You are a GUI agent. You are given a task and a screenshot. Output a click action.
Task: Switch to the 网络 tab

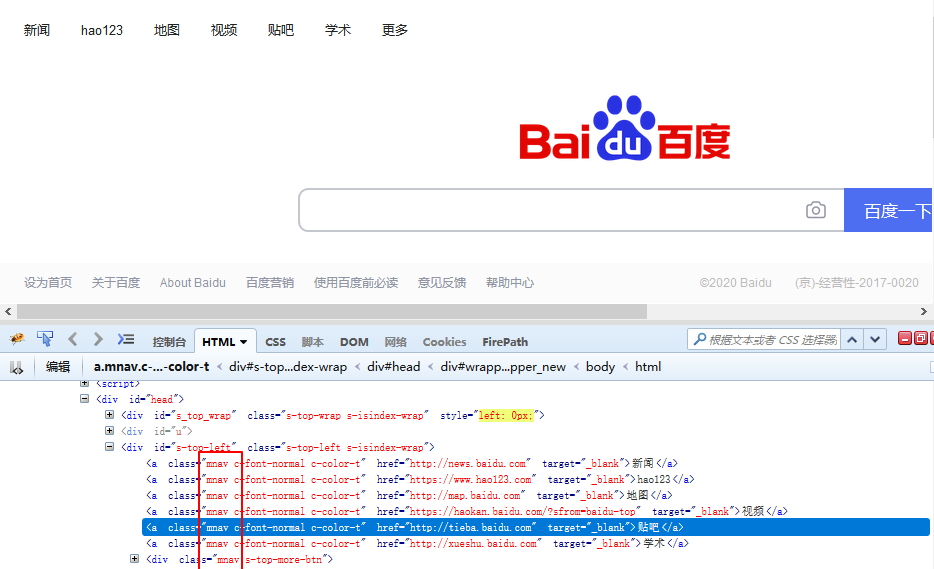click(396, 342)
